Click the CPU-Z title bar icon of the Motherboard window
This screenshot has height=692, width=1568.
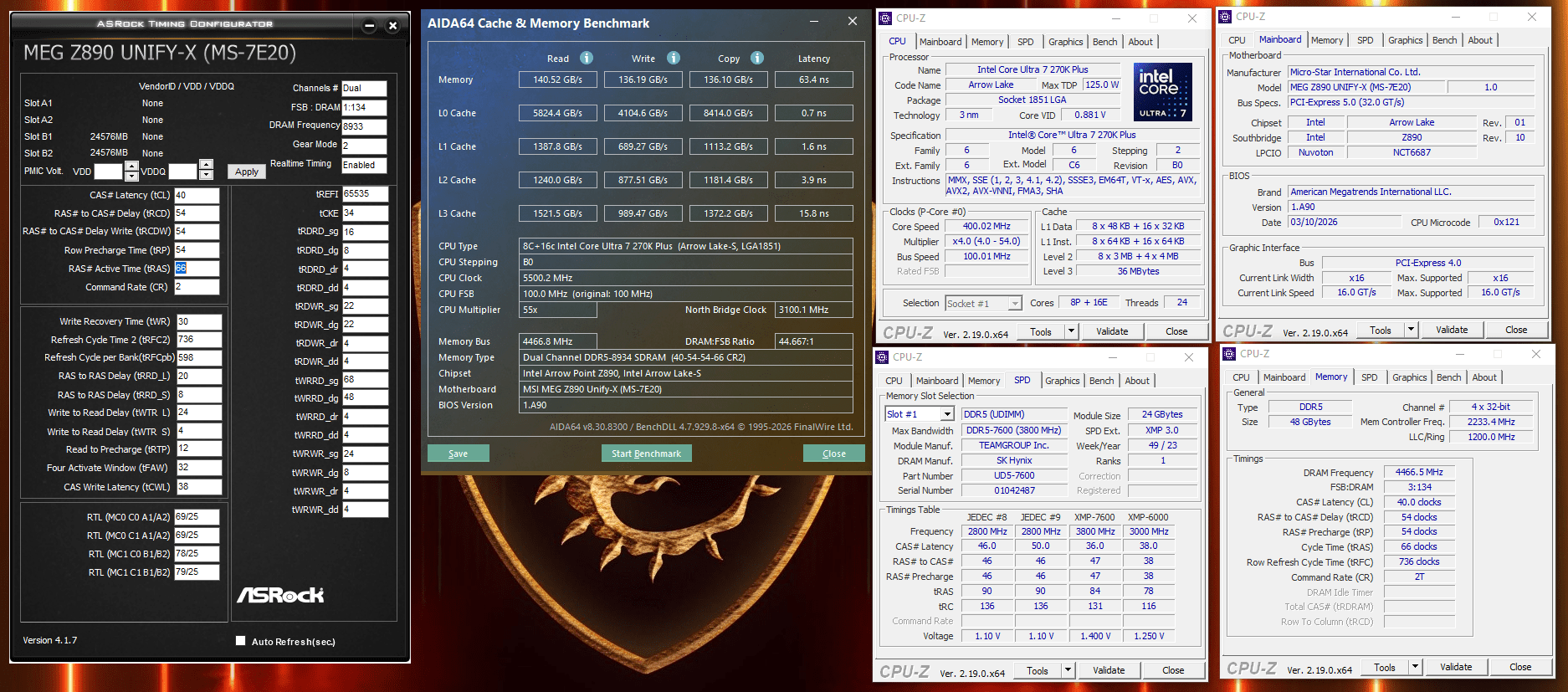click(x=1225, y=16)
